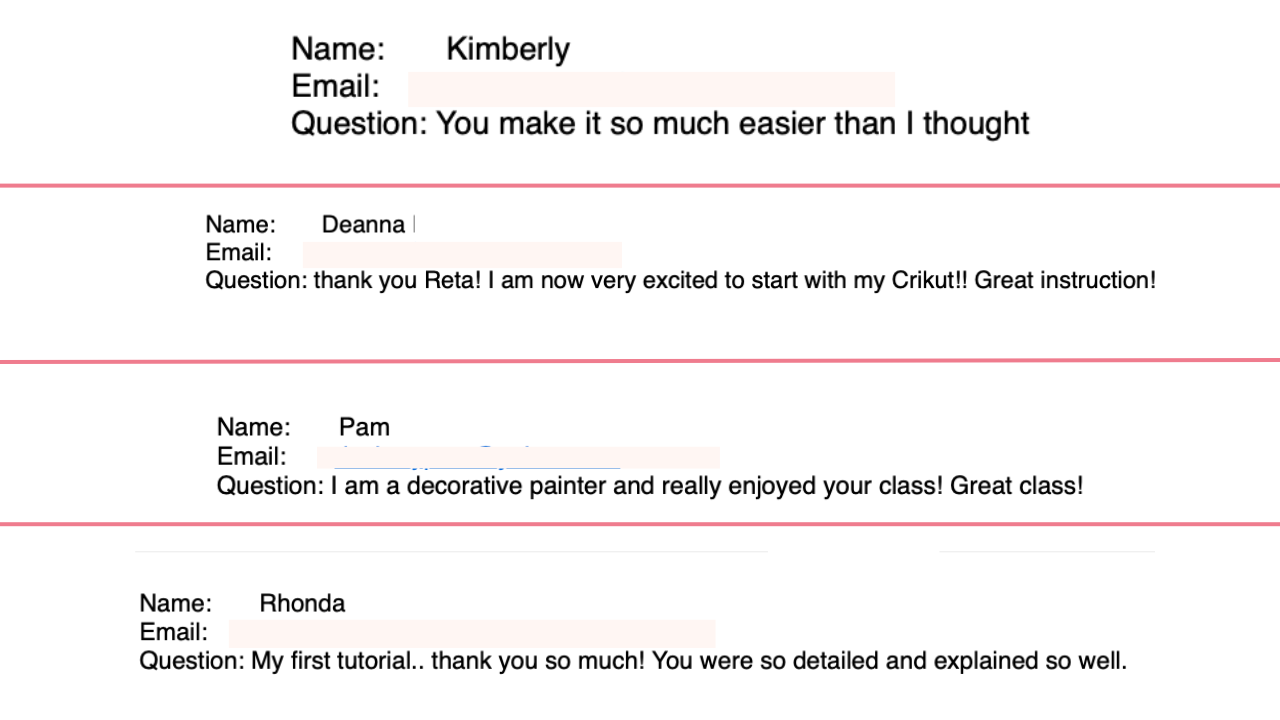Select the "You make it so much easier" comment
The width and height of the screenshot is (1280, 720).
(733, 124)
